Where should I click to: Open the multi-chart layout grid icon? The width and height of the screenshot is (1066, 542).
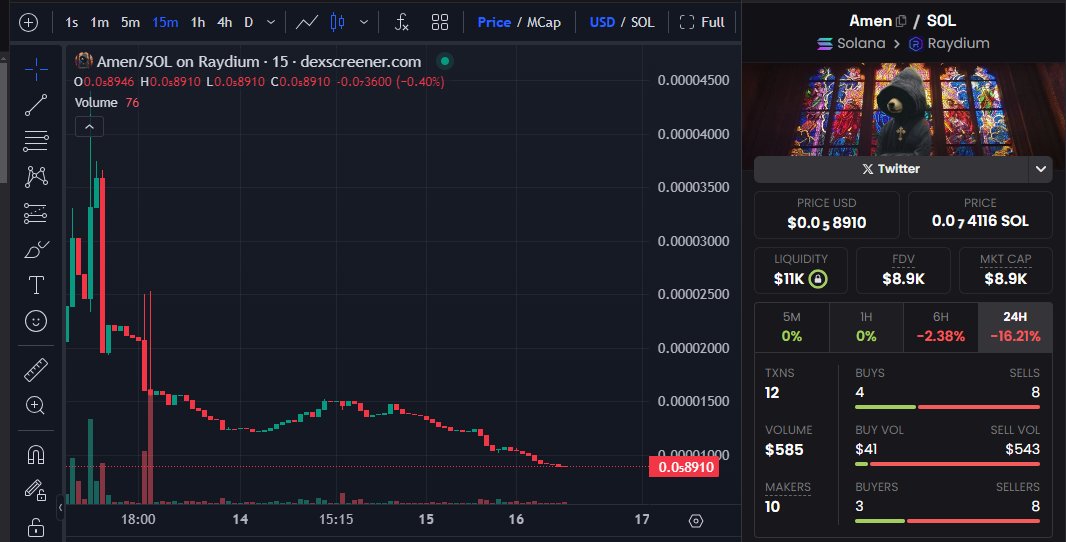tap(440, 22)
